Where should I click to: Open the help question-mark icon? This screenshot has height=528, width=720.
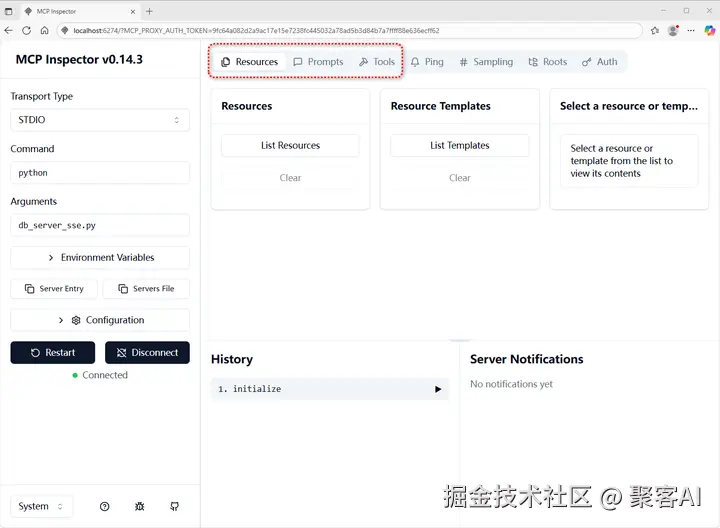click(104, 506)
